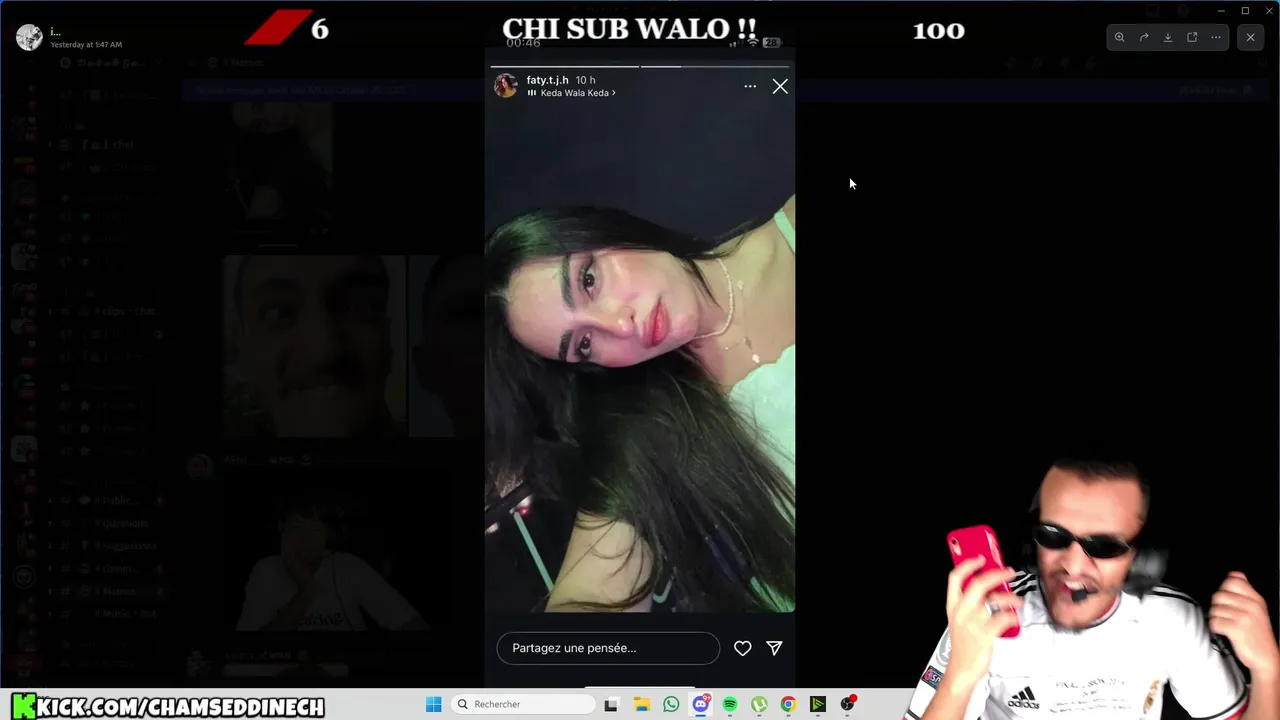Switch to Discord in the taskbar
Viewport: 1280px width, 720px height.
tap(701, 704)
